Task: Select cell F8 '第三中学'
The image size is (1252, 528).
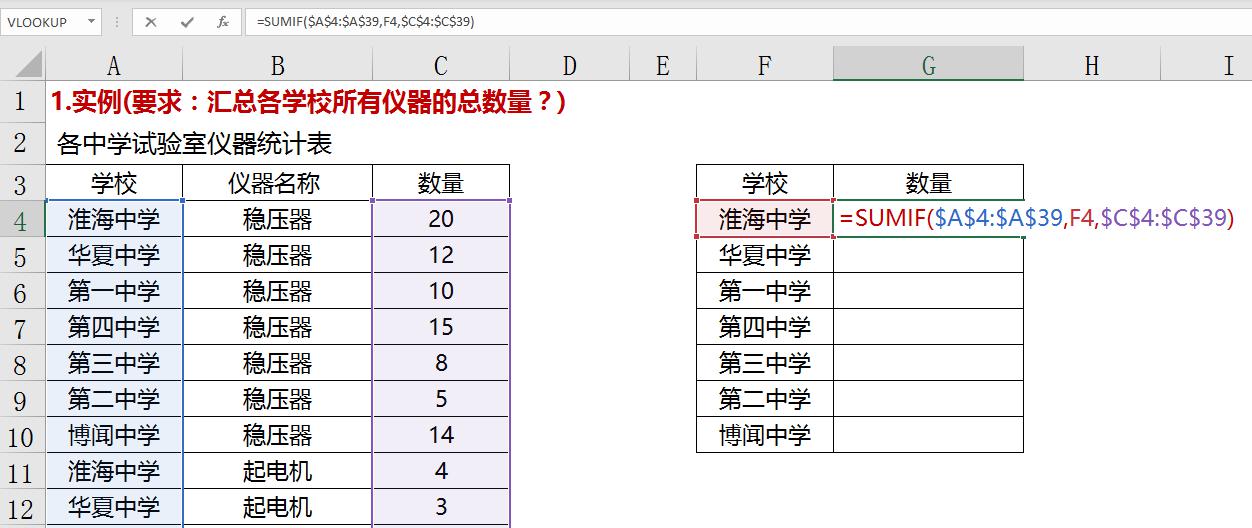Action: pyautogui.click(x=765, y=363)
